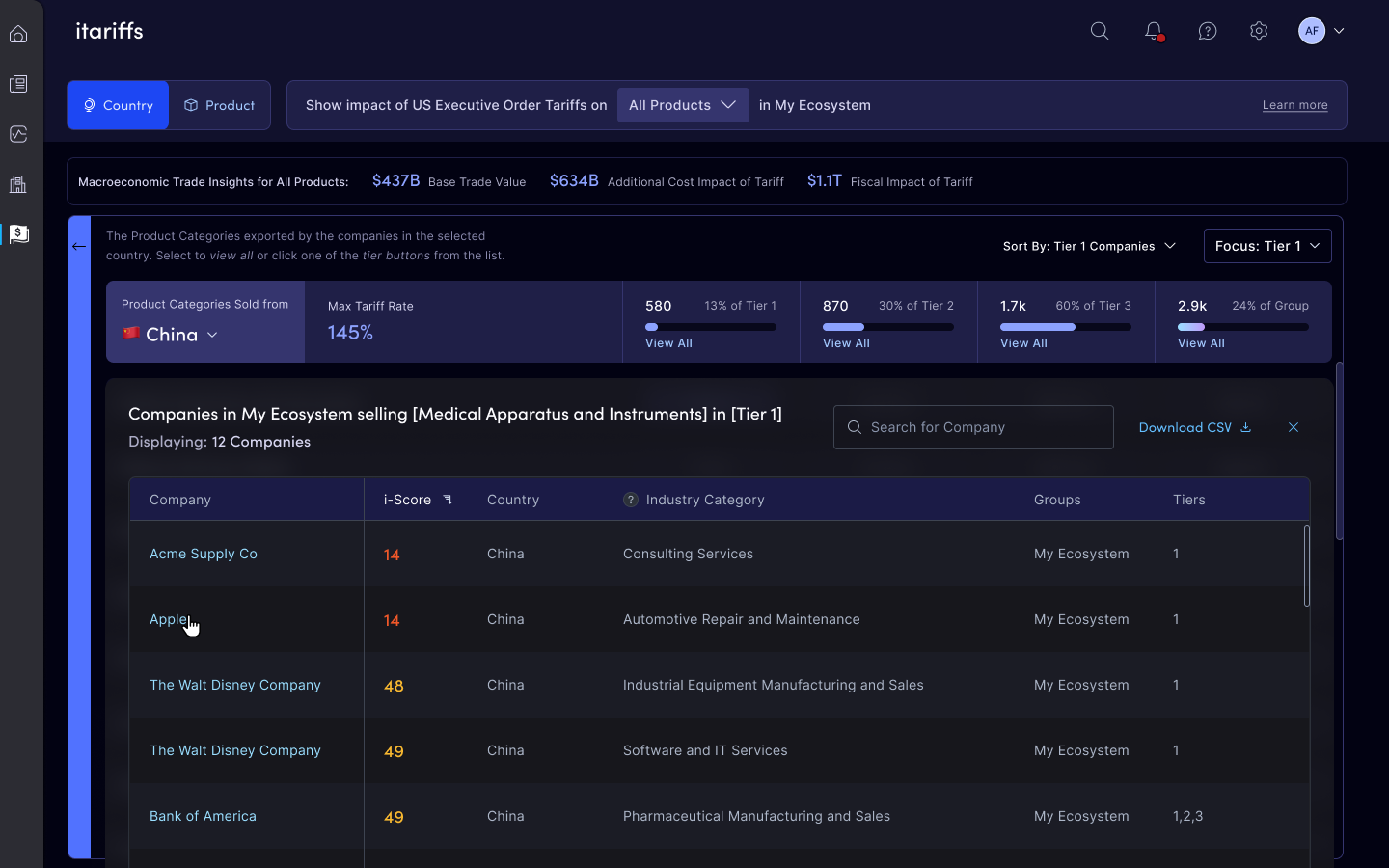Open the news feed sidebar icon
1389x868 pixels.
(x=18, y=85)
